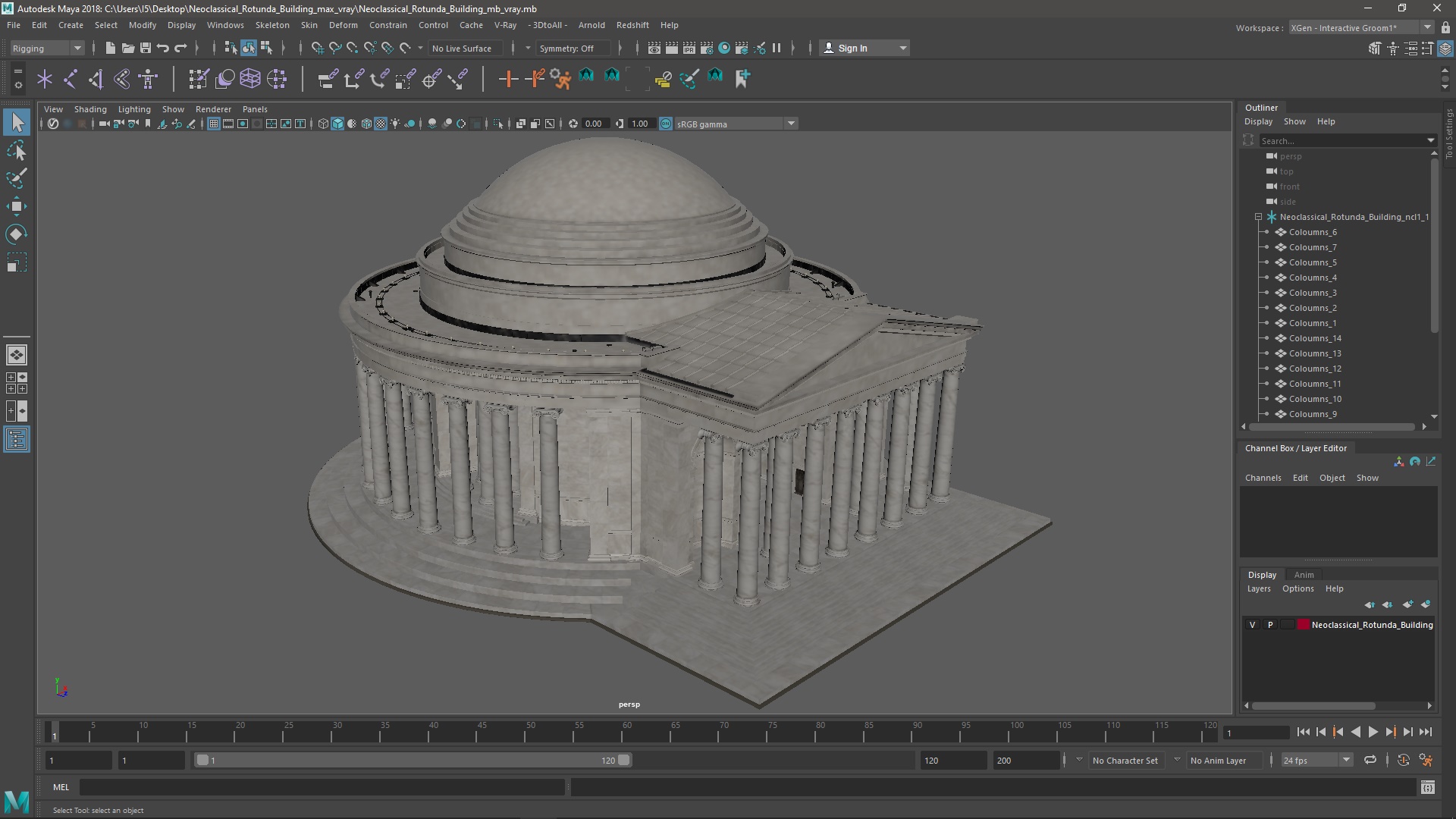Activate the Move tool
The image size is (1456, 819).
pyautogui.click(x=17, y=206)
